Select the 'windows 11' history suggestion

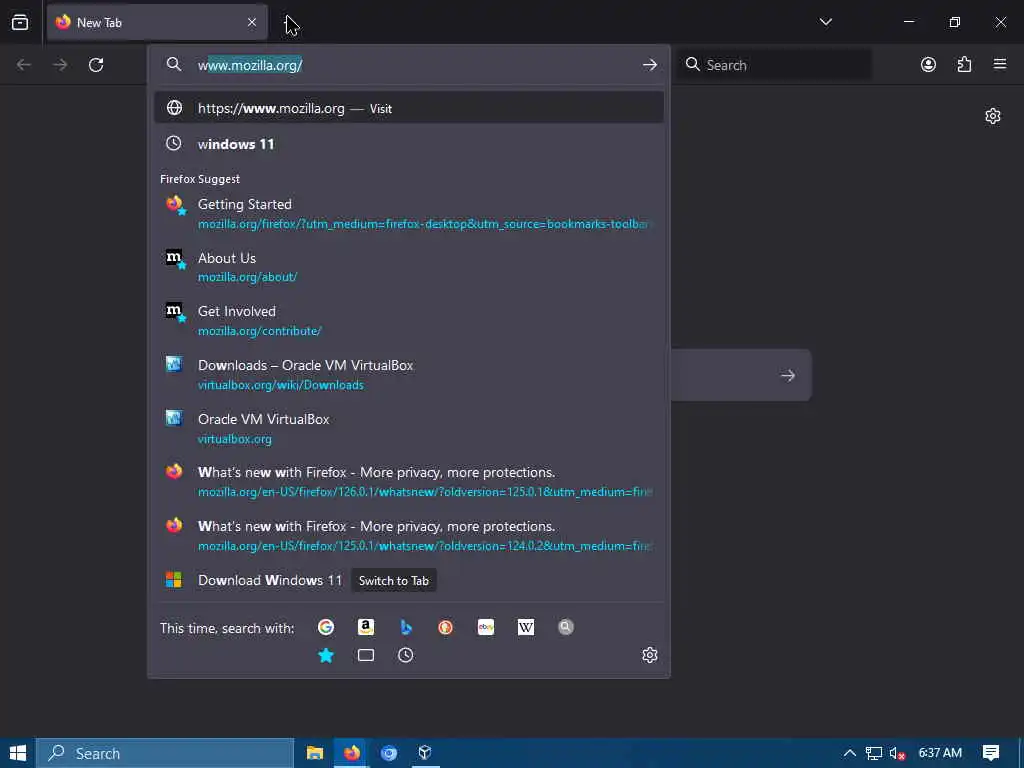pos(409,144)
